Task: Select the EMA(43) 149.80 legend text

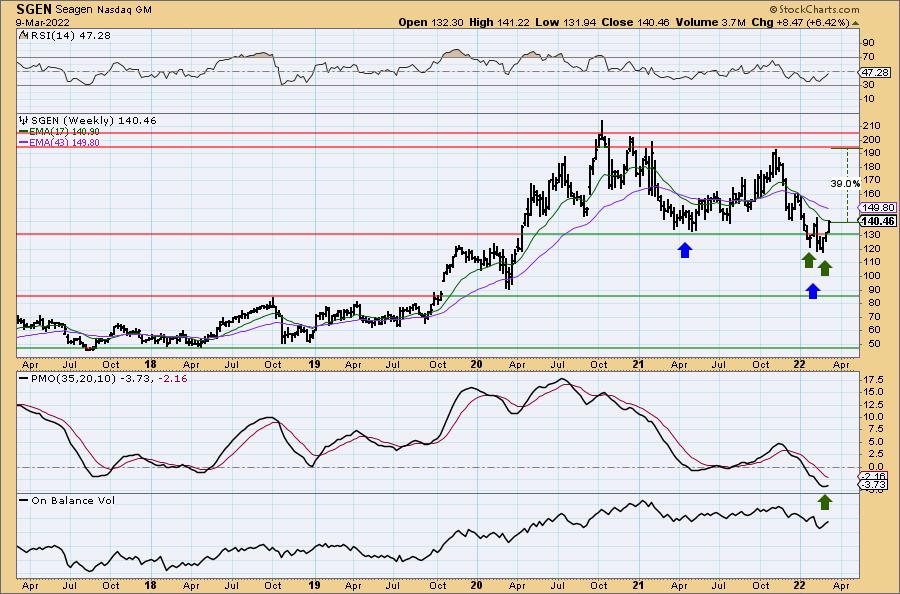Action: (64, 143)
